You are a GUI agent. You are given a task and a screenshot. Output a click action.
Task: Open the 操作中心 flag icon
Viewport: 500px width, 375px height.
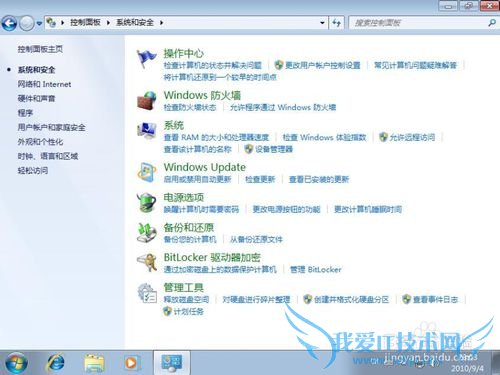point(146,59)
